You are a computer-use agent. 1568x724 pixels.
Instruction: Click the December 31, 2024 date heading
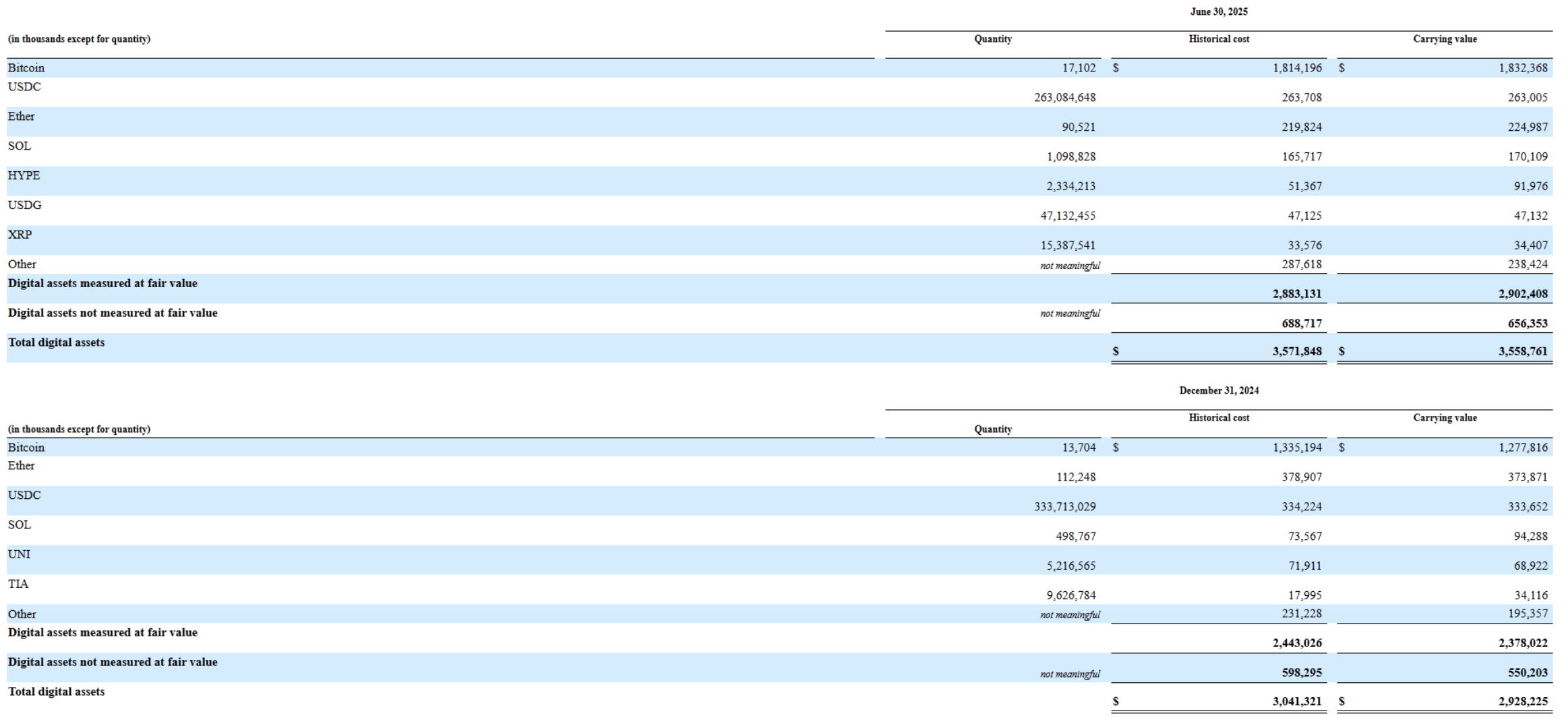[1218, 390]
